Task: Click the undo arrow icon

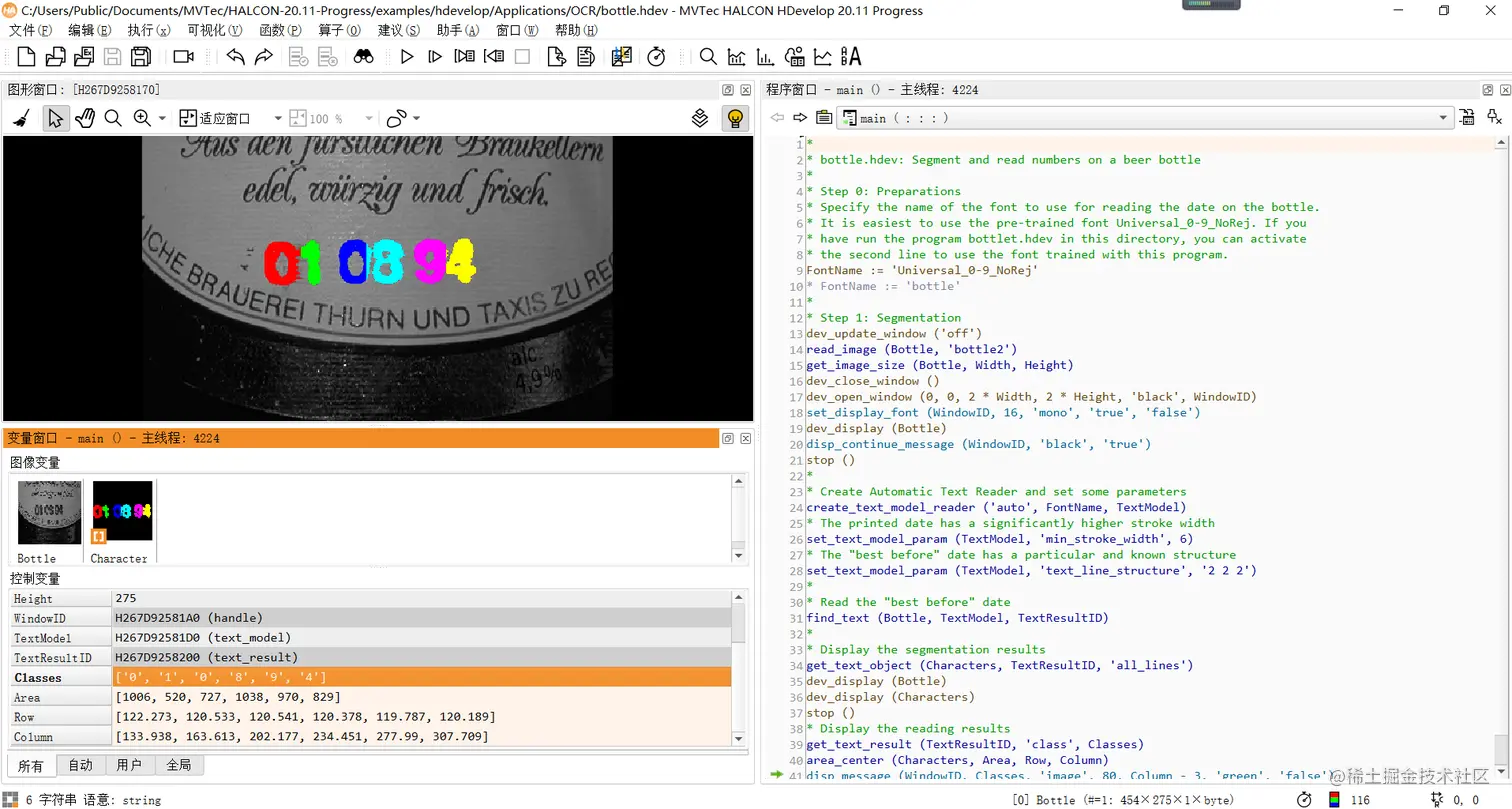Action: pyautogui.click(x=236, y=57)
